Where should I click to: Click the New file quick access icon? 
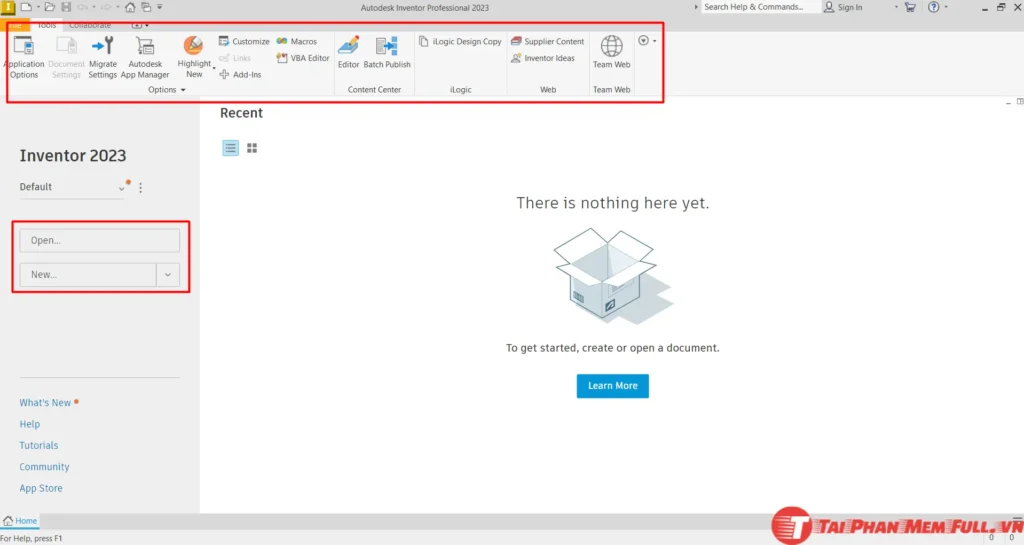click(x=26, y=7)
